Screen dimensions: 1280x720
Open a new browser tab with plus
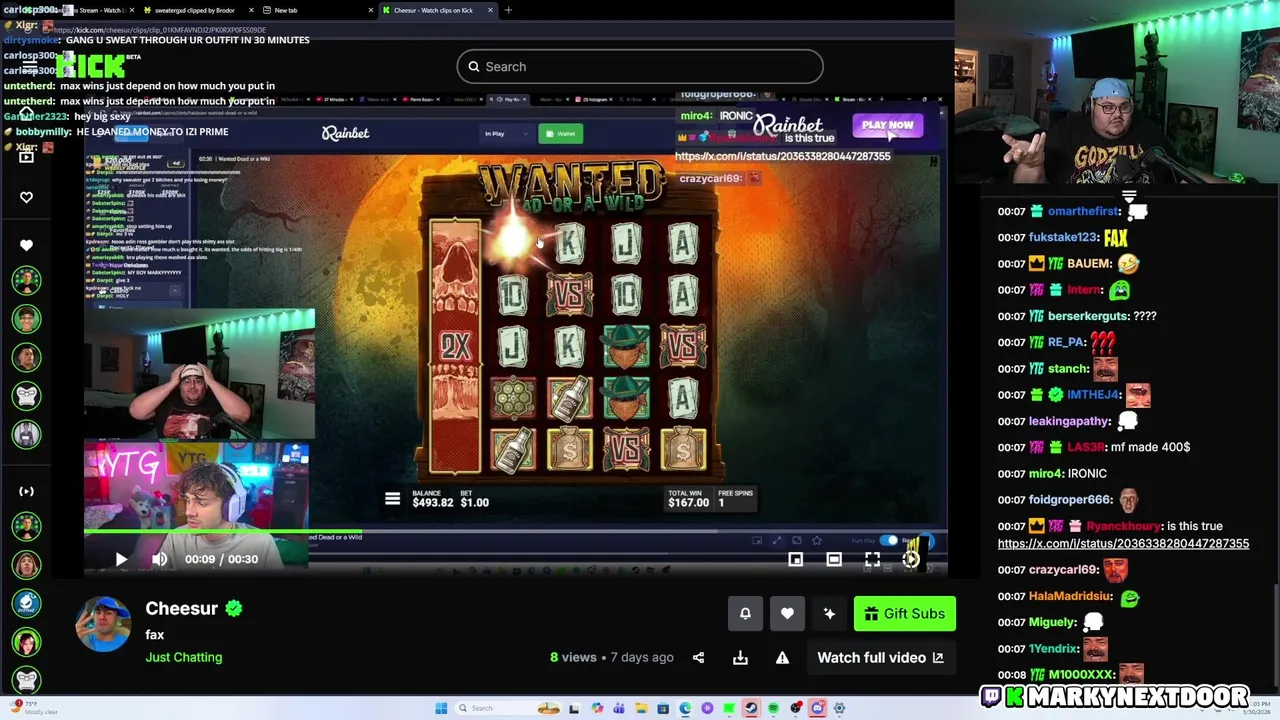(508, 10)
